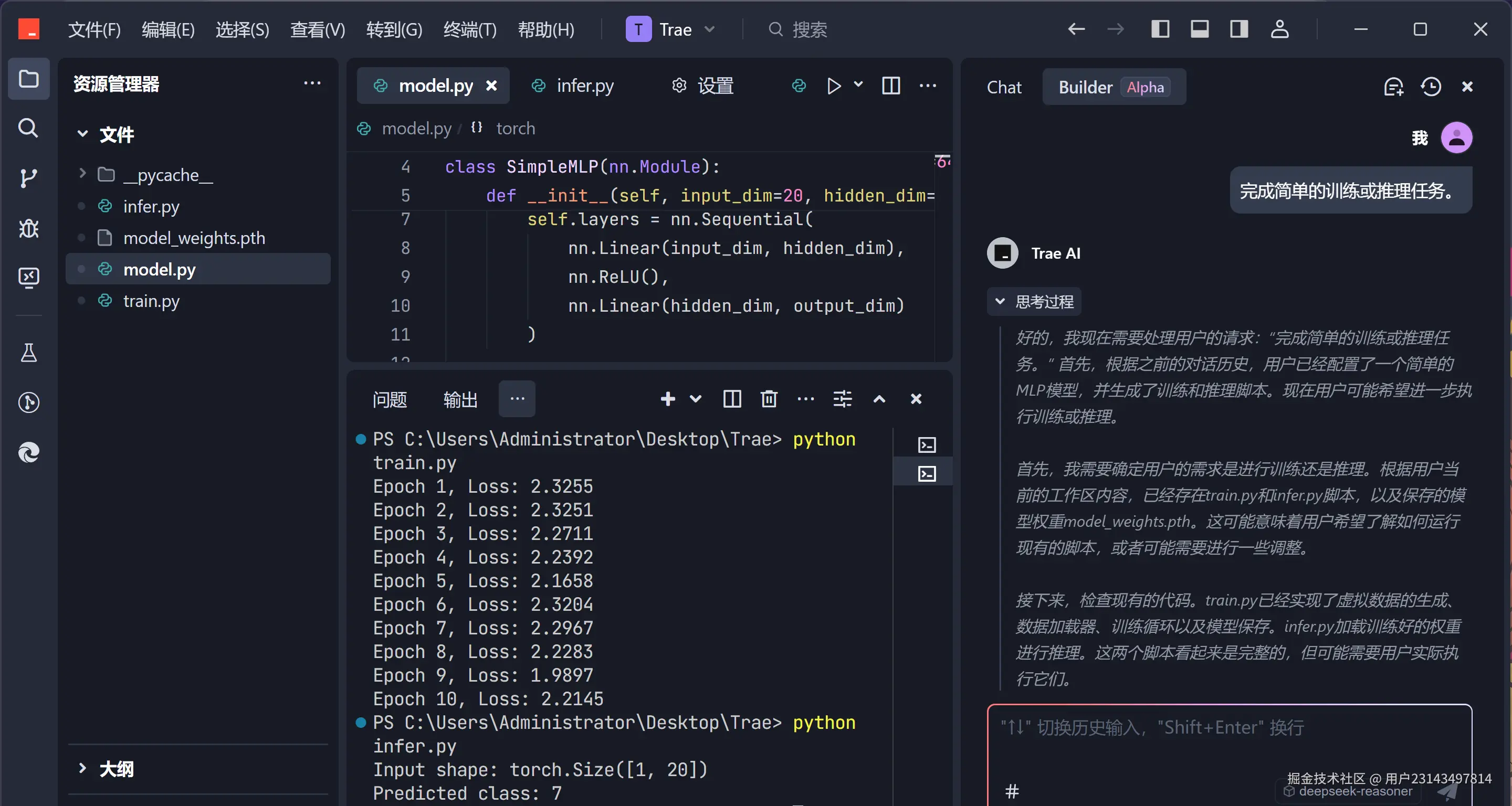This screenshot has width=1512, height=806.
Task: Open the remote explorer monitor icon
Action: click(x=29, y=278)
